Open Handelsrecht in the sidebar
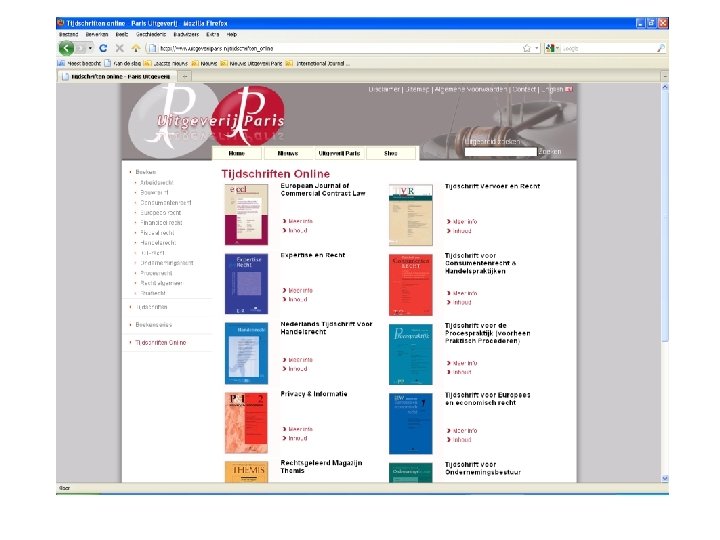The width and height of the screenshot is (720, 540). 158,243
